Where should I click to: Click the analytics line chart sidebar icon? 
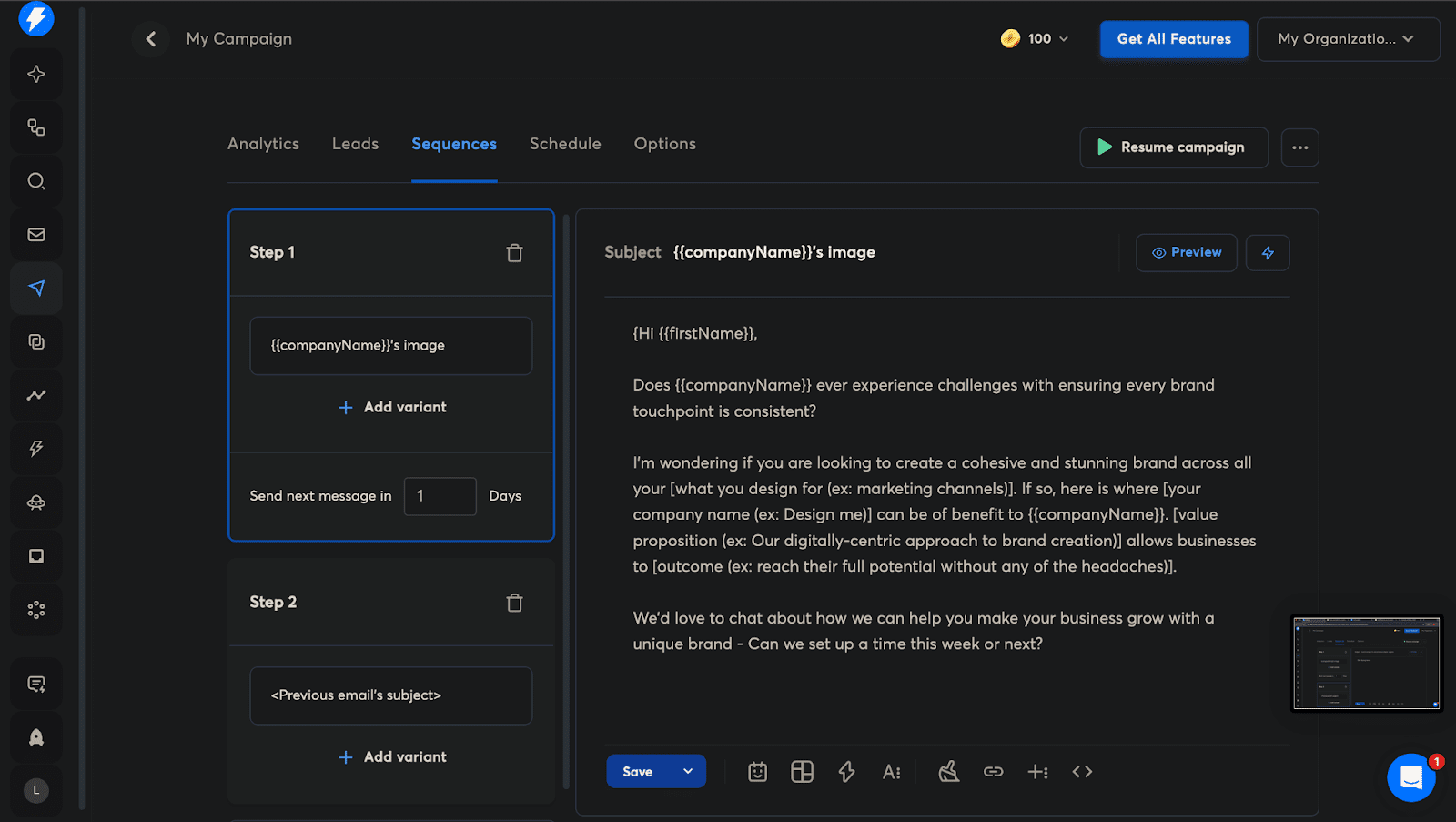pyautogui.click(x=36, y=395)
